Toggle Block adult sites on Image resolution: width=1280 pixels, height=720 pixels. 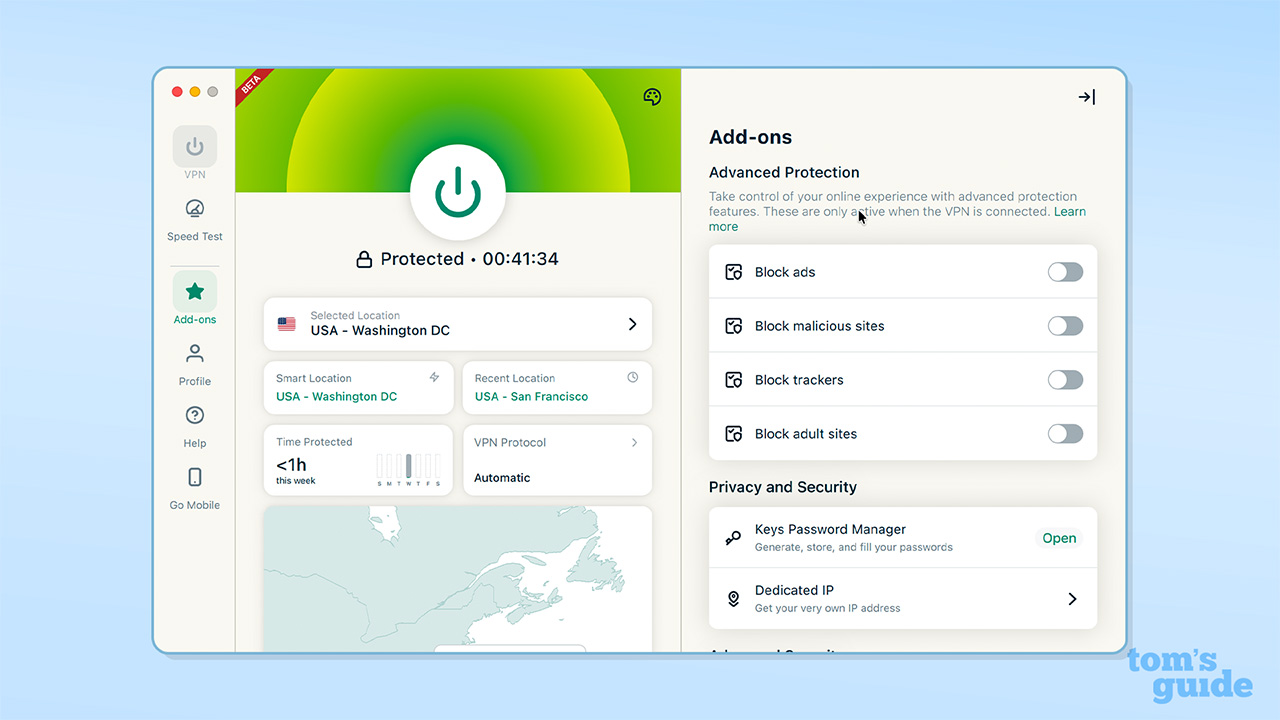1064,433
